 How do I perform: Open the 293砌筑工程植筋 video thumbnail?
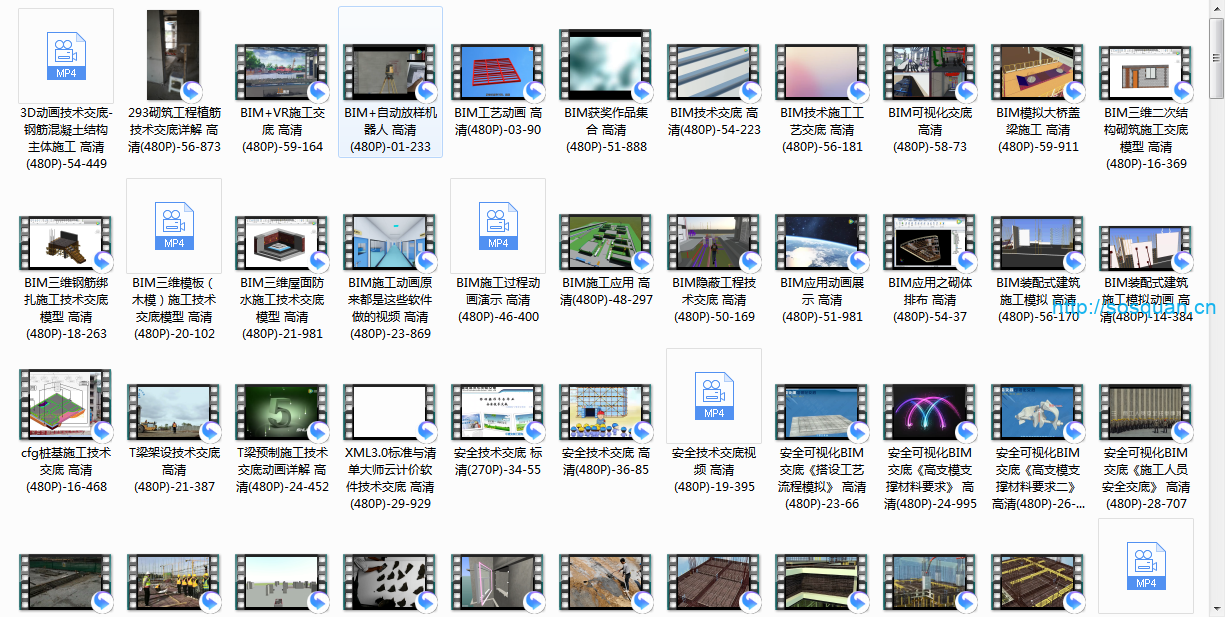pos(173,56)
